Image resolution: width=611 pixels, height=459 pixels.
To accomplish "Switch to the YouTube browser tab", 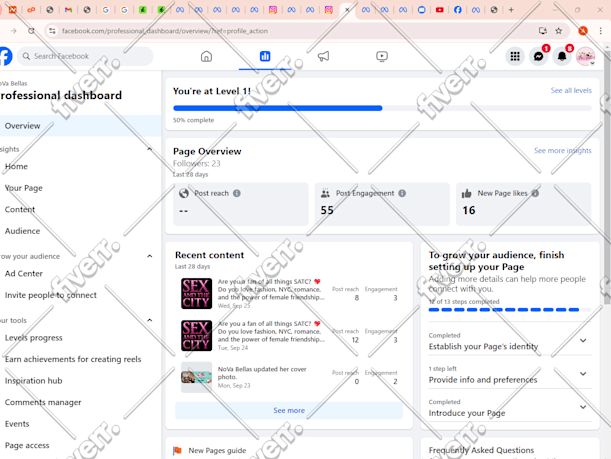I will pyautogui.click(x=440, y=10).
